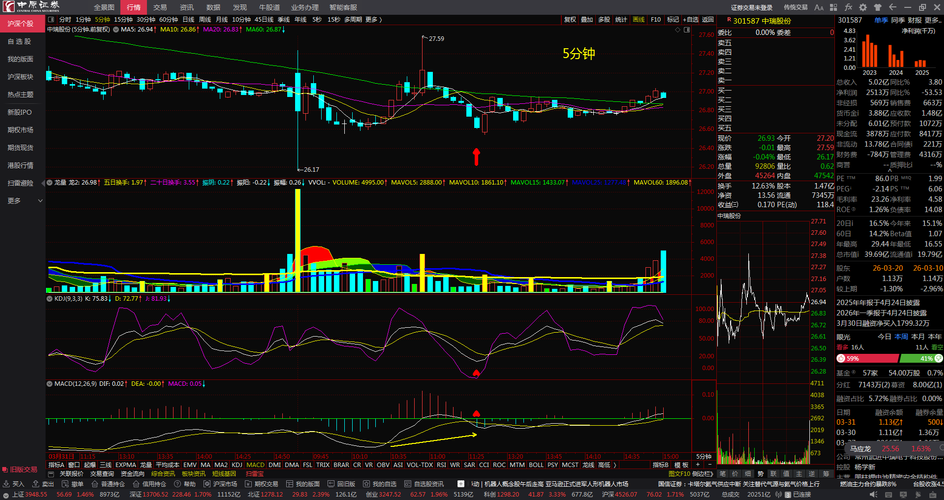
Task: Open 指标B indicator dropdown
Action: [x=661, y=465]
